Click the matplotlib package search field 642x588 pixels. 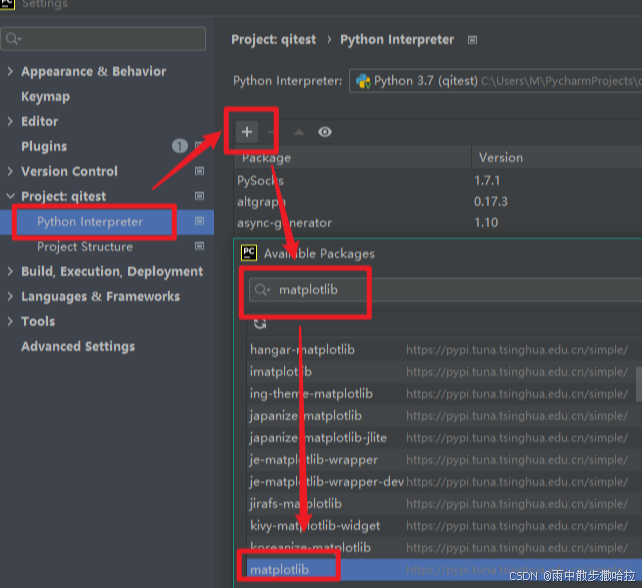tap(445, 290)
